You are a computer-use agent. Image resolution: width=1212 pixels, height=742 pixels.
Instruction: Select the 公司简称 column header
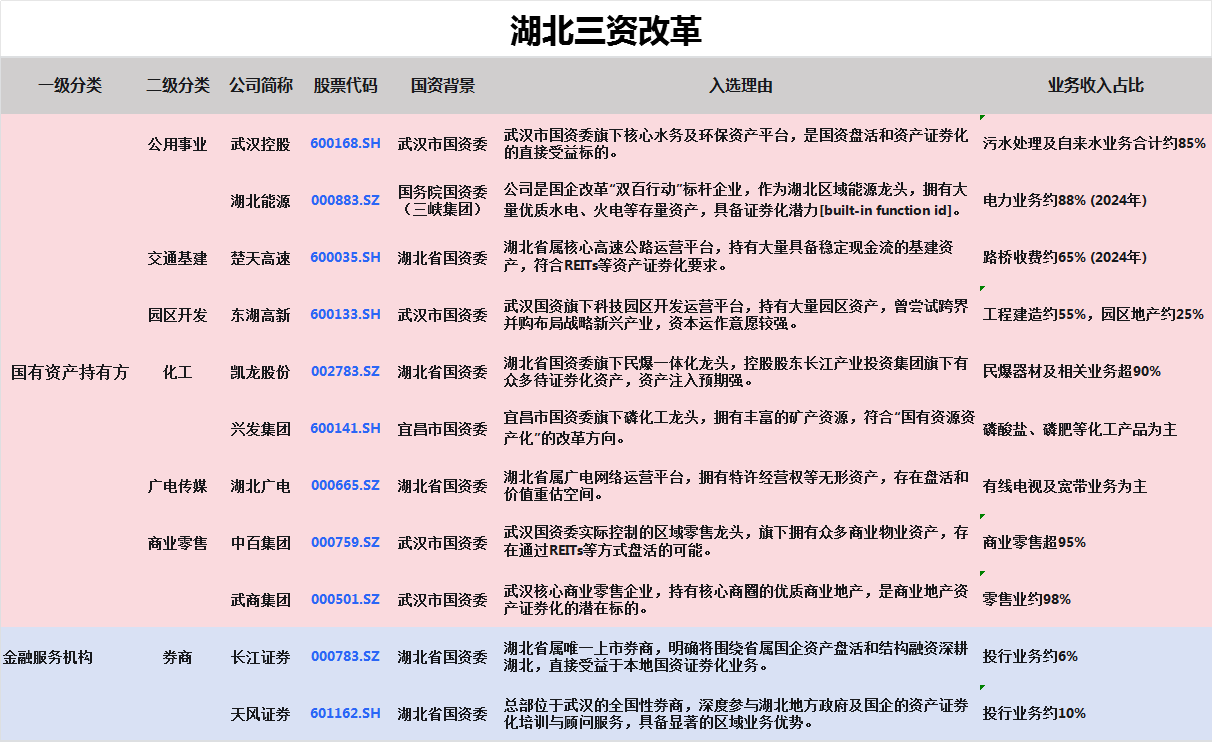click(x=261, y=85)
